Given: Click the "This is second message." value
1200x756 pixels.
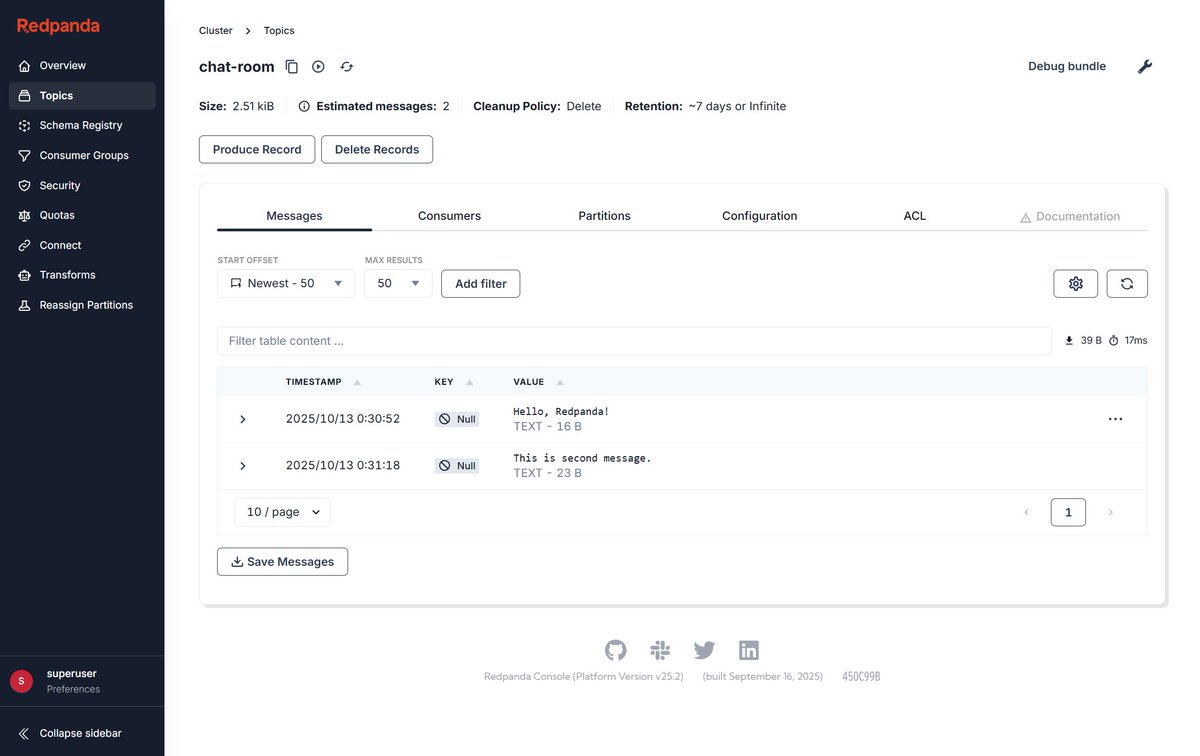Looking at the screenshot, I should (582, 458).
